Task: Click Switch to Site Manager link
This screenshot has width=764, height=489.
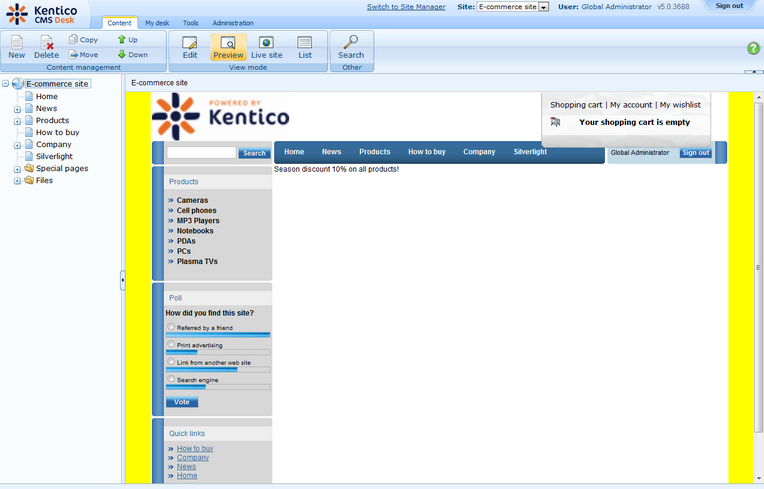Action: pos(406,7)
